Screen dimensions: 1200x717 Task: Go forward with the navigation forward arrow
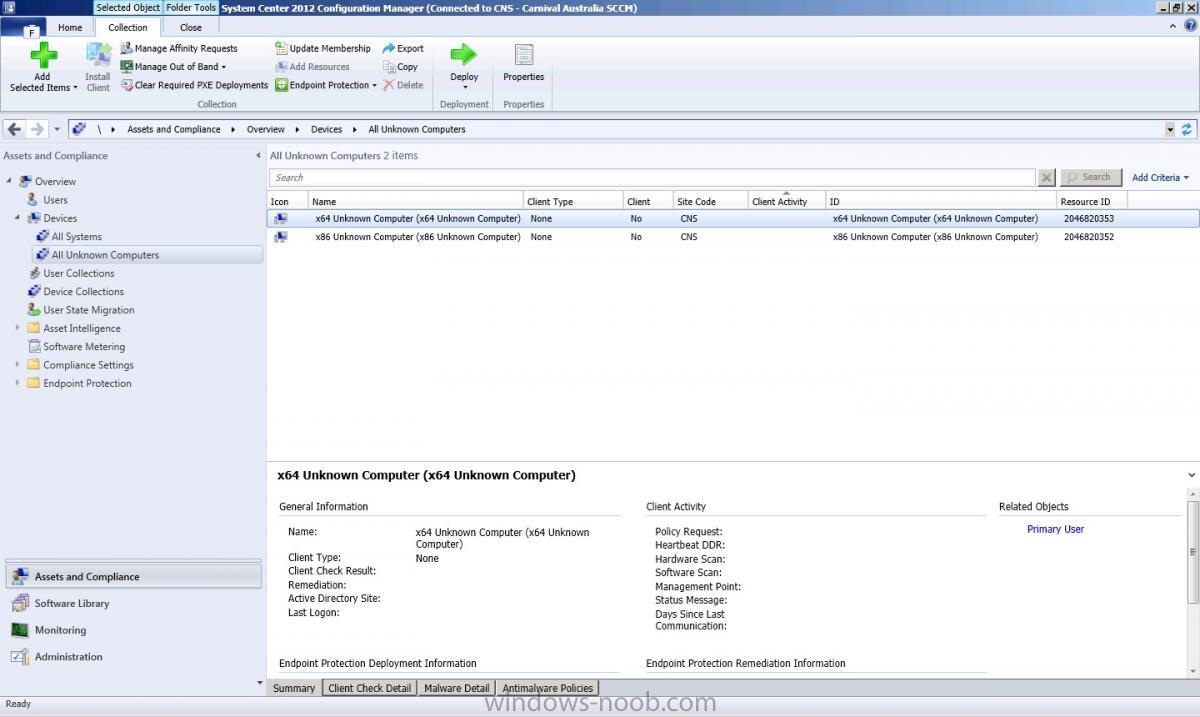[37, 129]
